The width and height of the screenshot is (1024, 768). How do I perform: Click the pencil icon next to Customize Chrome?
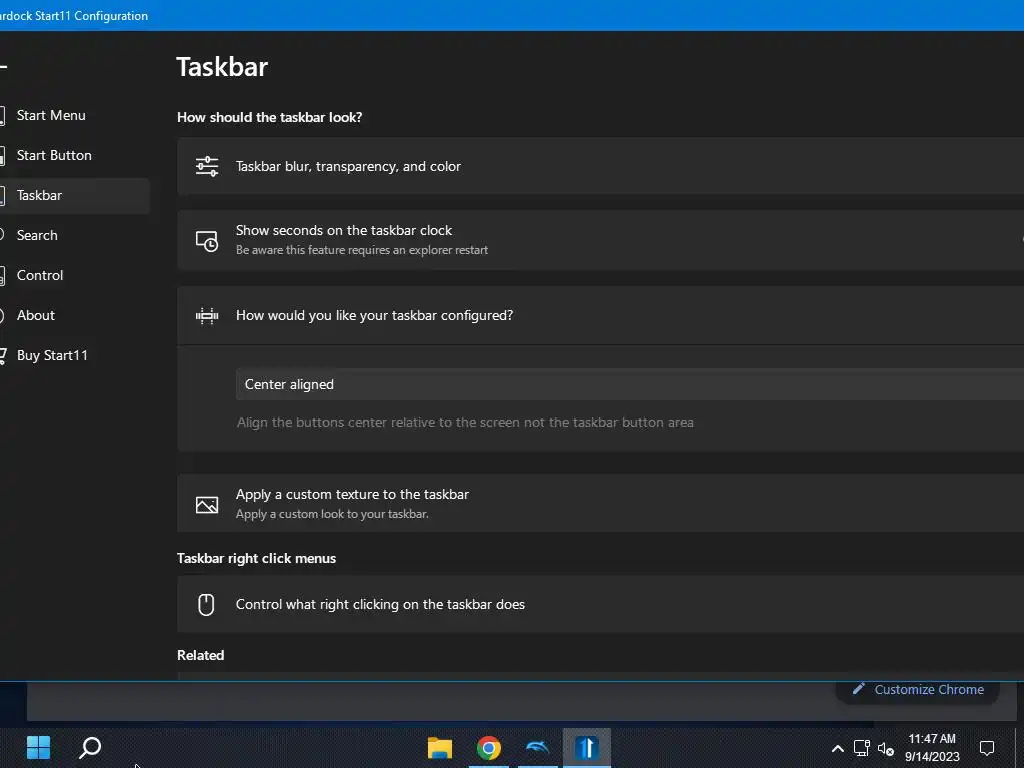point(859,689)
